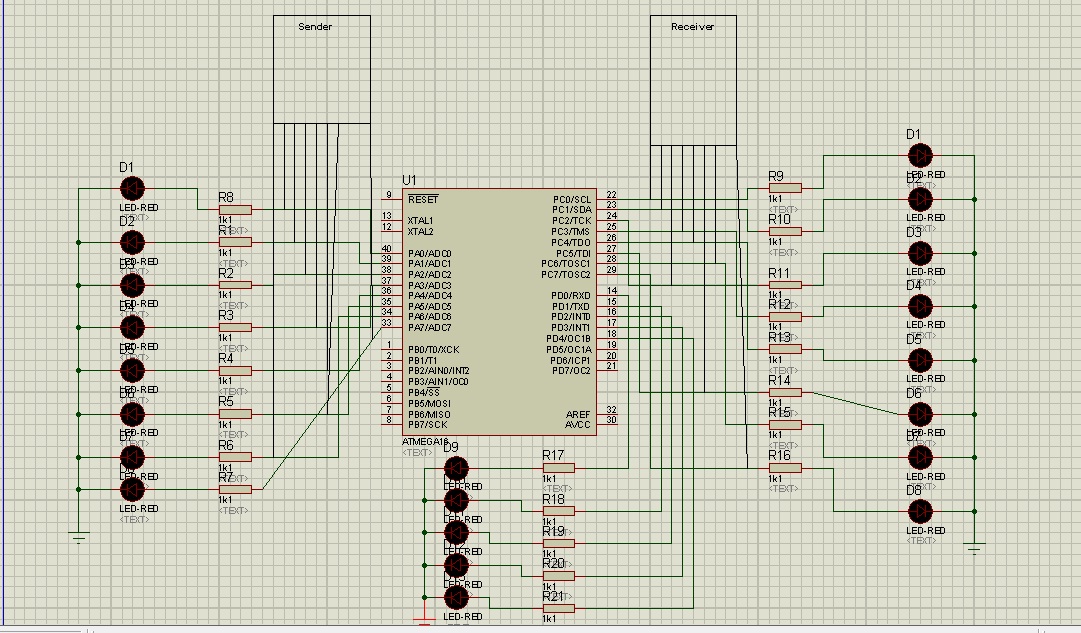The image size is (1081, 633).
Task: Click the PA0/ADC0 pin label
Action: click(x=430, y=253)
